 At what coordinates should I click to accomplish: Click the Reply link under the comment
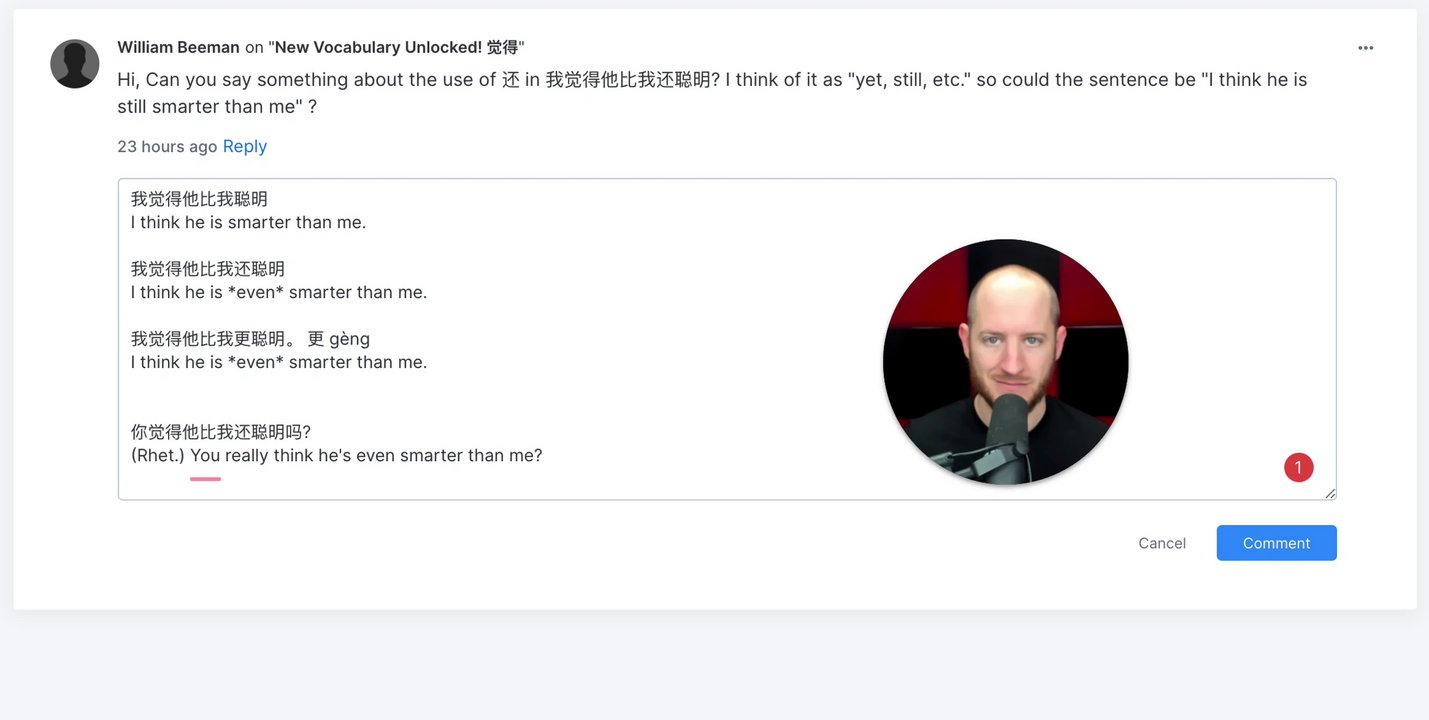click(245, 146)
